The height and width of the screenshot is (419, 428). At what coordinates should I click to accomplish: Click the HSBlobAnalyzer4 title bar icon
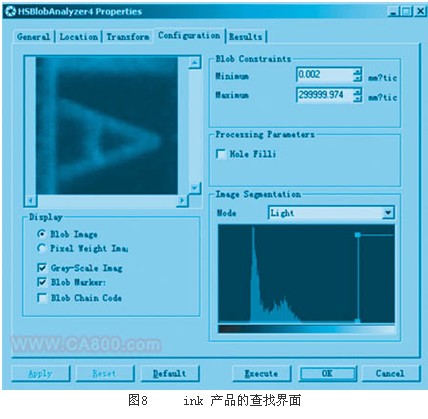click(10, 12)
